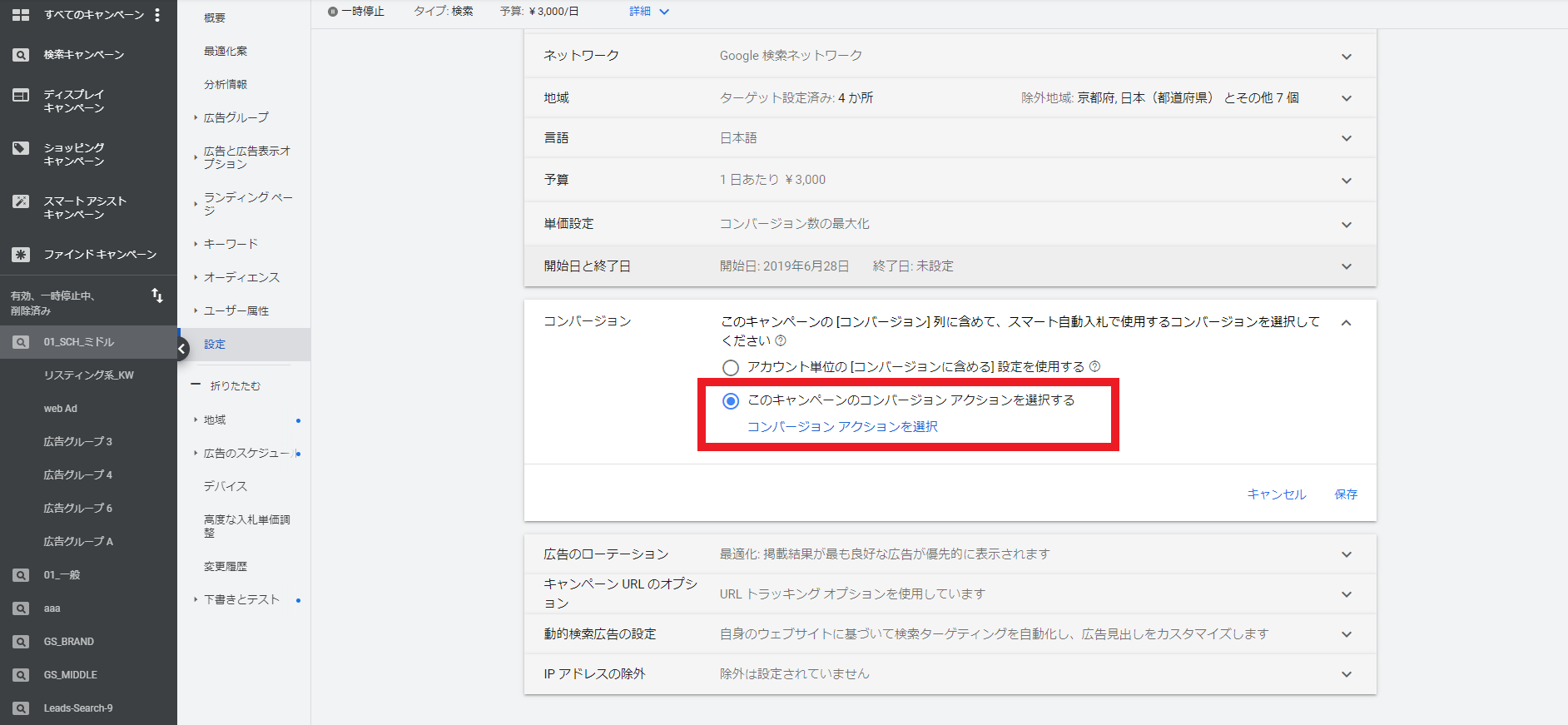Click the 保存 button
1568x725 pixels.
[1346, 494]
